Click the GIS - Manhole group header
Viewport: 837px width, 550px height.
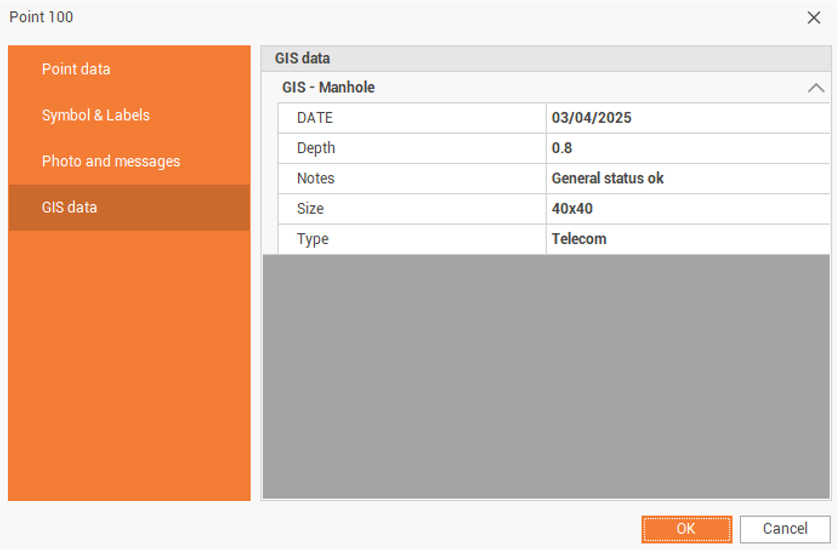[329, 88]
